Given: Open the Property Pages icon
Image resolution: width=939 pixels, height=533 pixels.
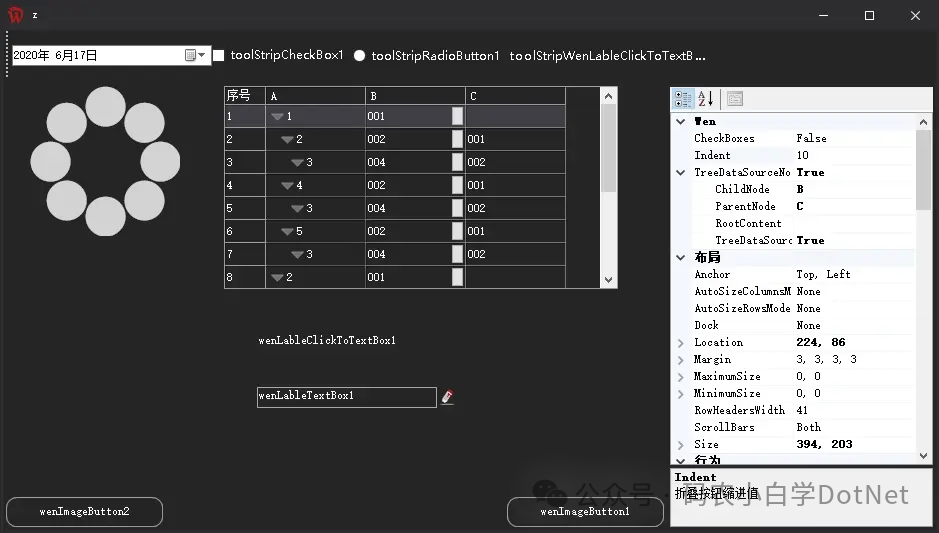Looking at the screenshot, I should pyautogui.click(x=735, y=98).
